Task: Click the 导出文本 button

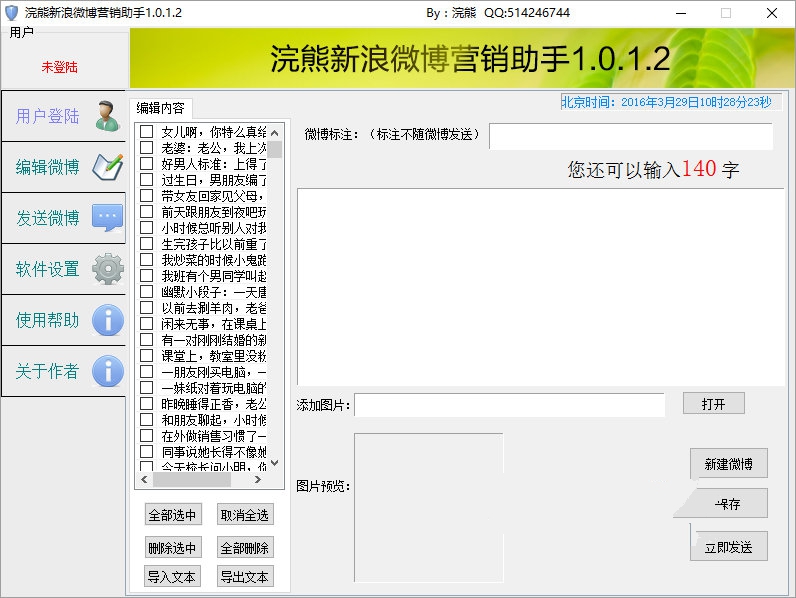Action: click(245, 577)
